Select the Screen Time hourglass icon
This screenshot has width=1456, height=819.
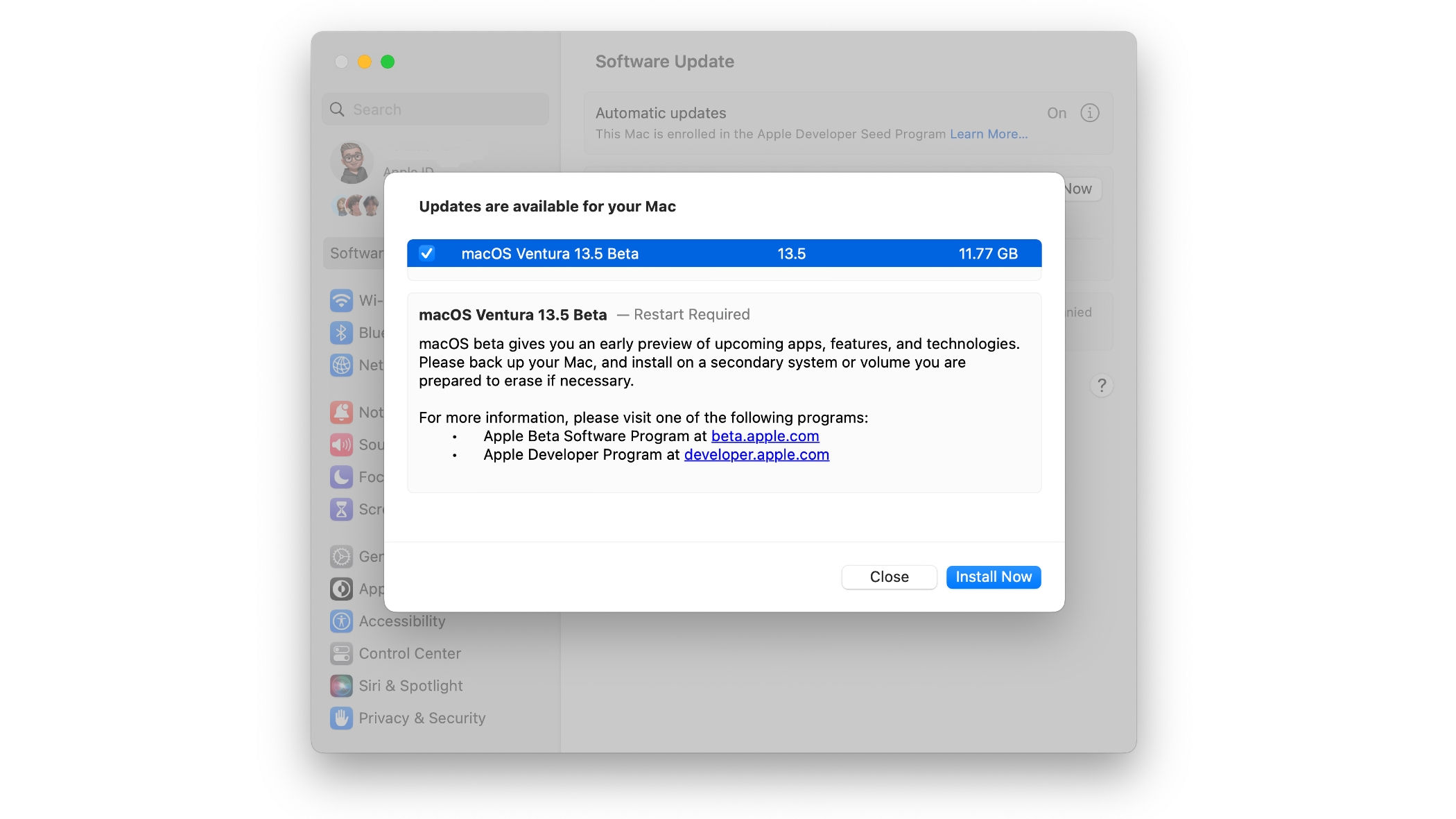[341, 509]
